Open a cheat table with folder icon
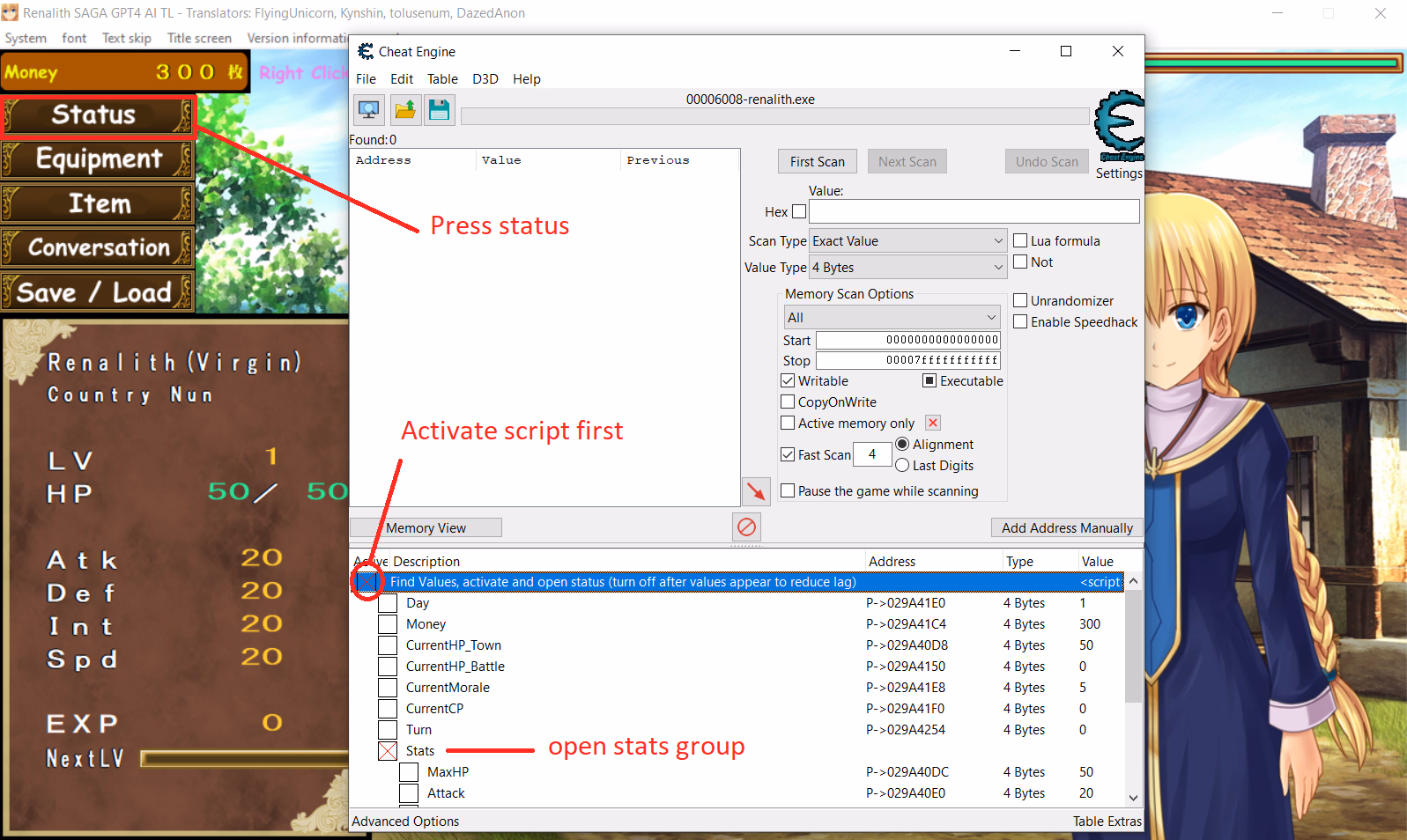This screenshot has width=1407, height=840. tap(404, 110)
